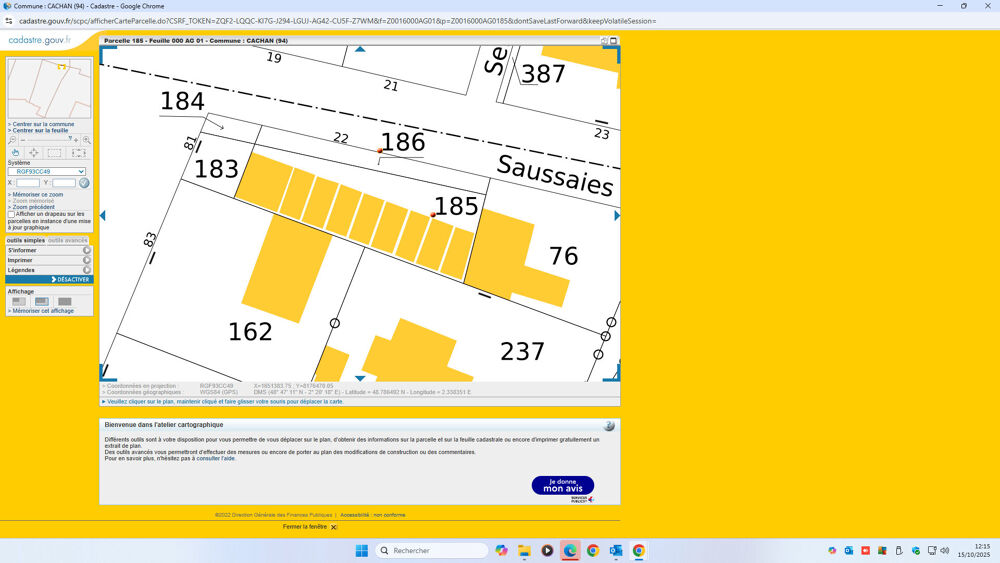The height and width of the screenshot is (563, 1000).
Task: Validate coordinates with the round check button
Action: (x=84, y=183)
